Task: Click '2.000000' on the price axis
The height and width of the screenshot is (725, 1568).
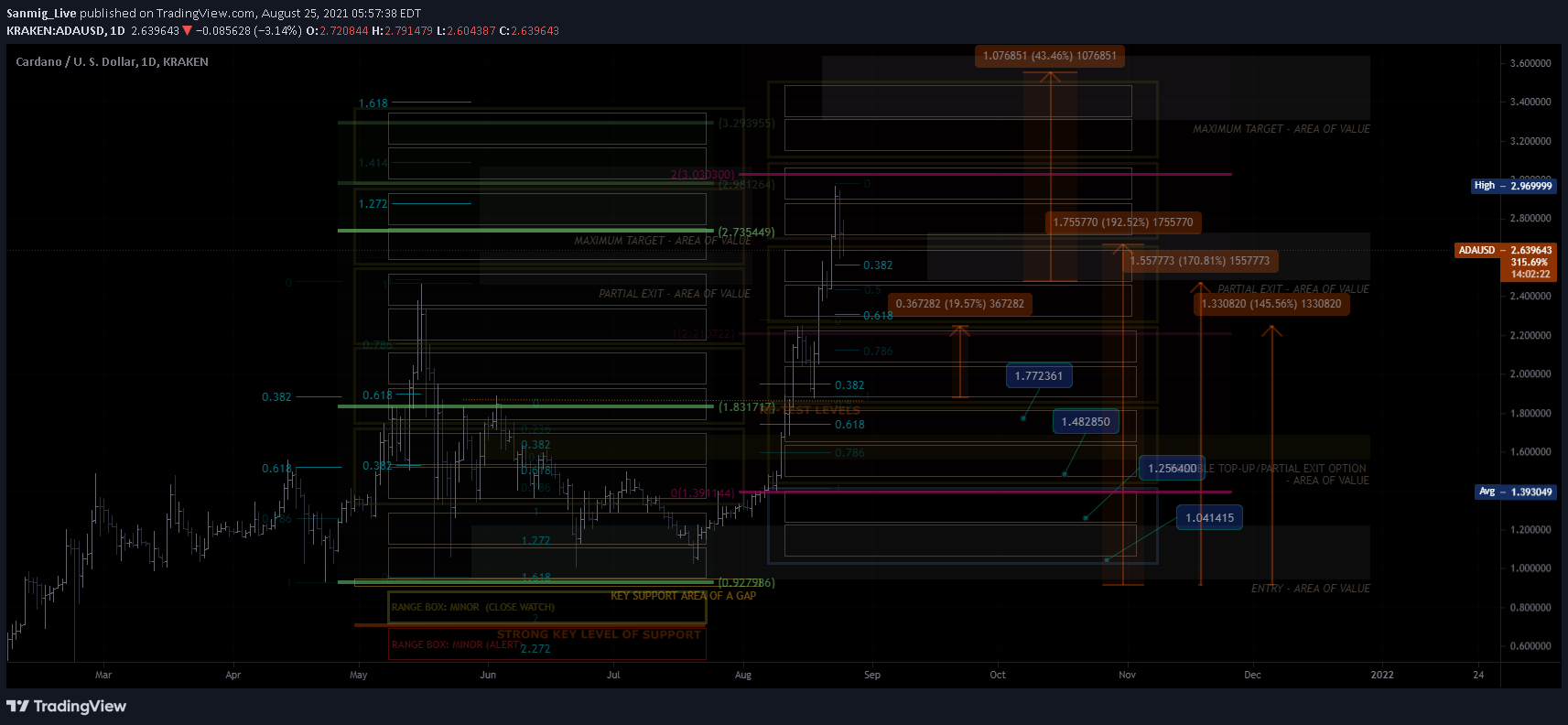Action: [x=1530, y=373]
